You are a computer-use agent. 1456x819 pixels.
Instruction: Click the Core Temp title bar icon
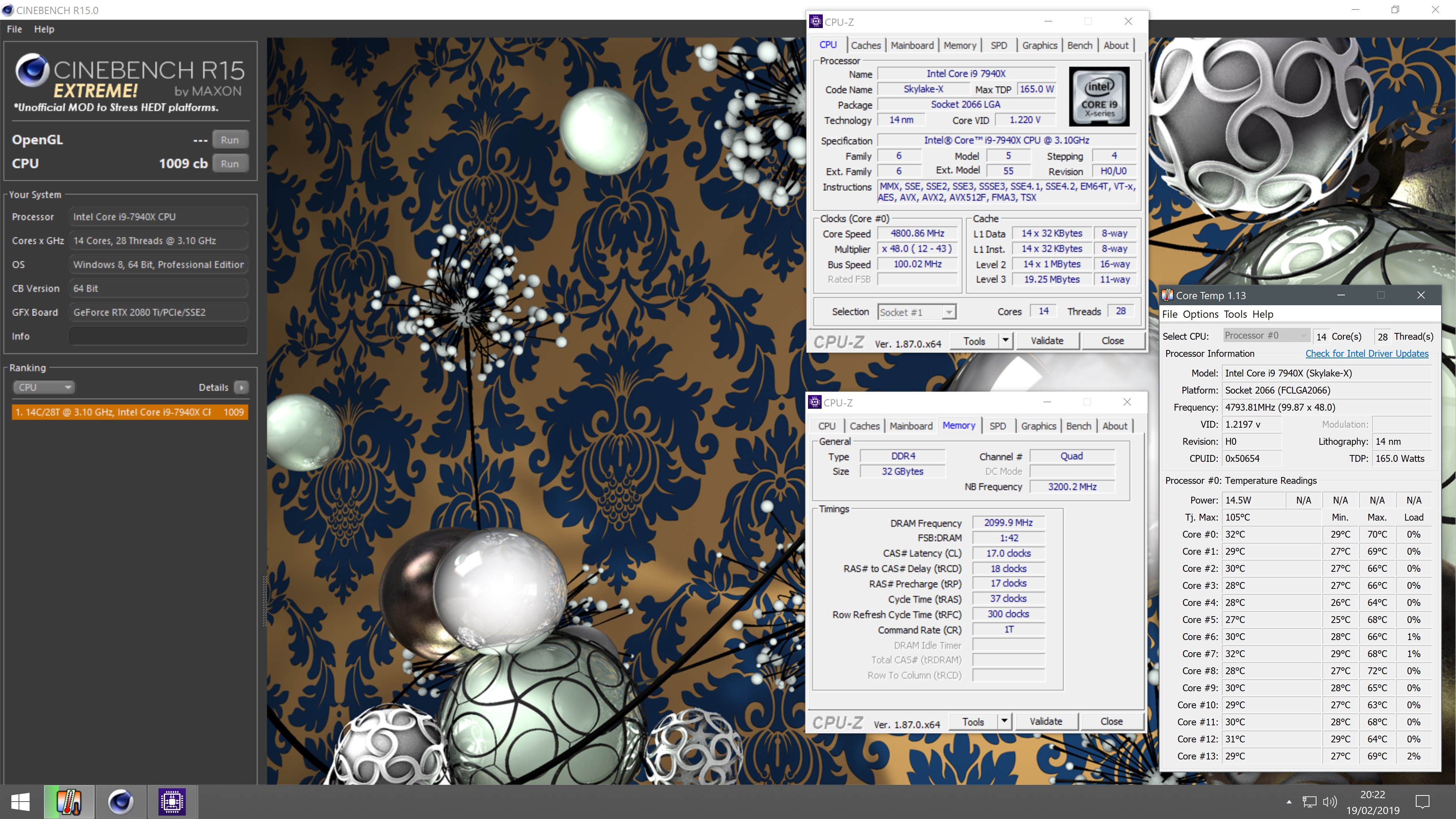coord(1167,295)
